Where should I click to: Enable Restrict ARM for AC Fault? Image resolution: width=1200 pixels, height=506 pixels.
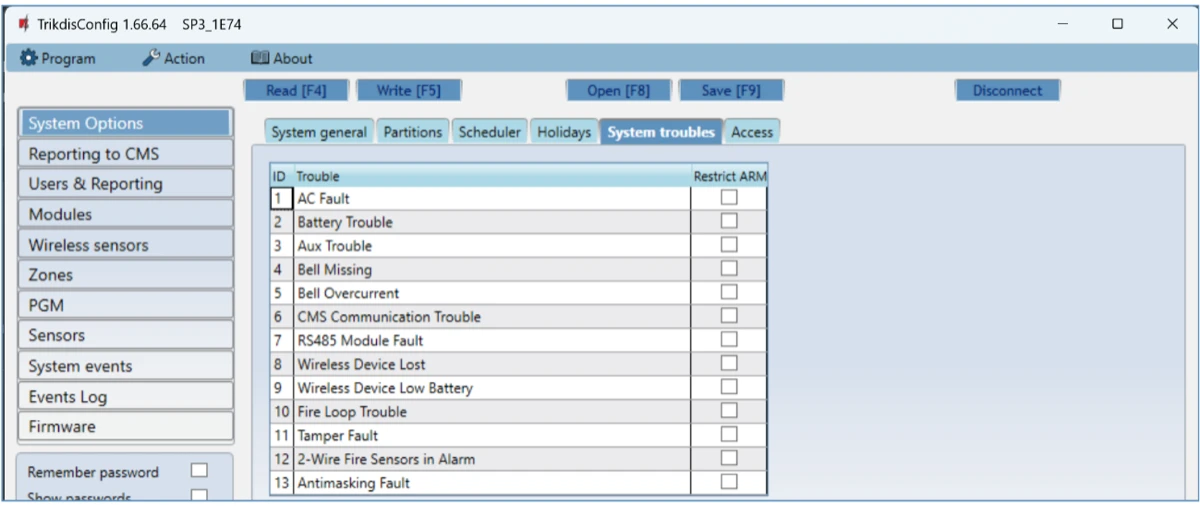pyautogui.click(x=729, y=198)
